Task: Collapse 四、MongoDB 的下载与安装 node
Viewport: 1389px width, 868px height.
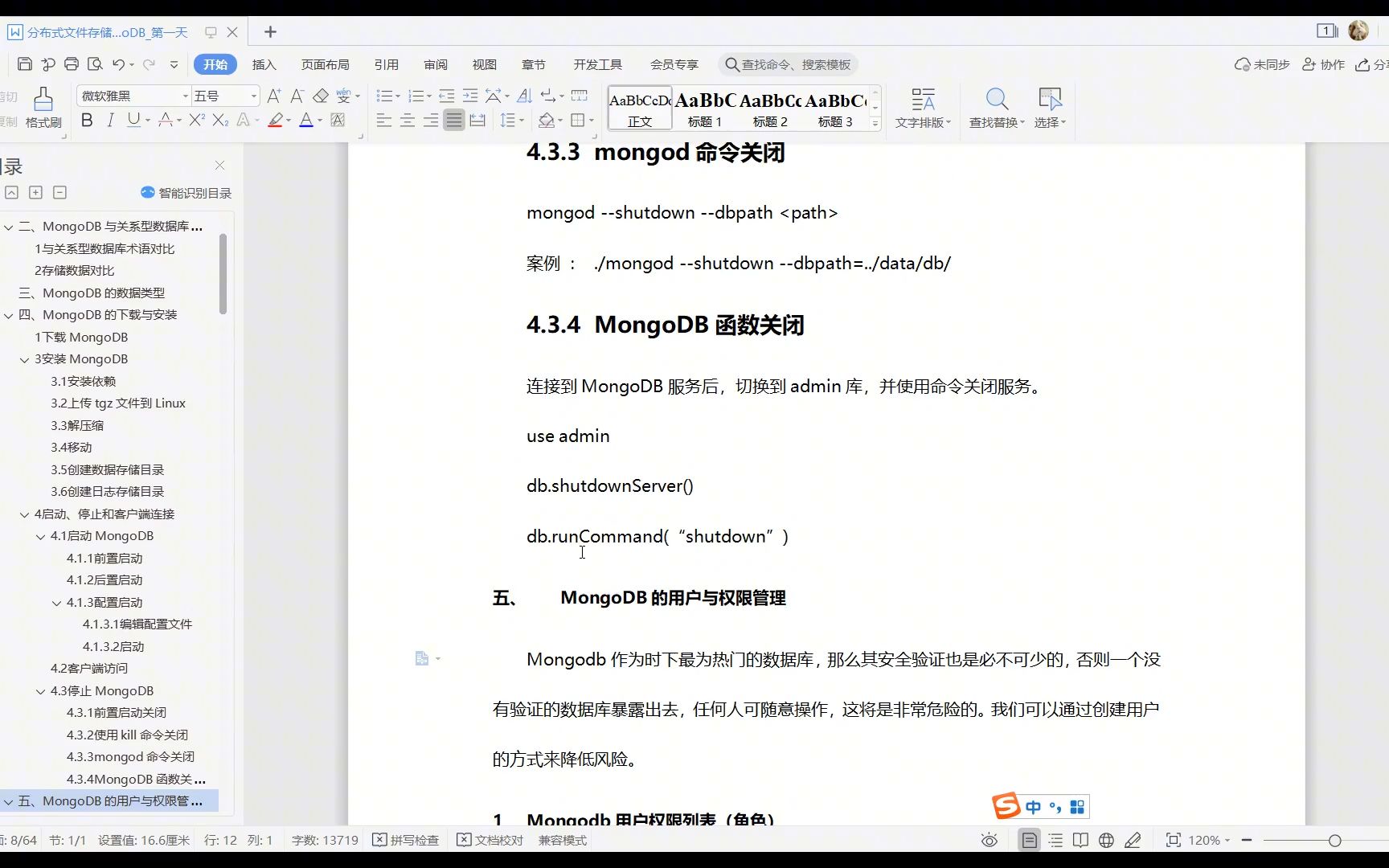Action: pos(8,315)
